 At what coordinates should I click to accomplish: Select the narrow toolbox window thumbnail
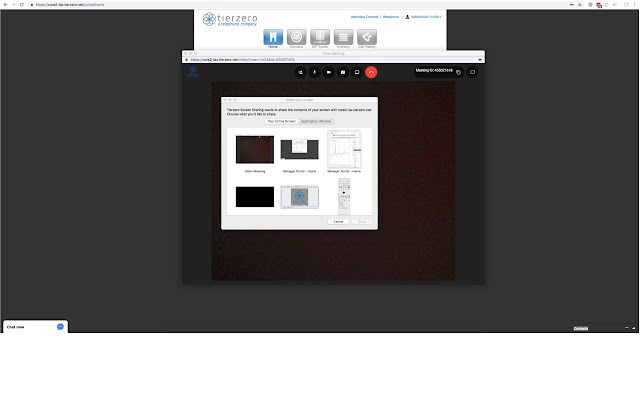tap(344, 196)
